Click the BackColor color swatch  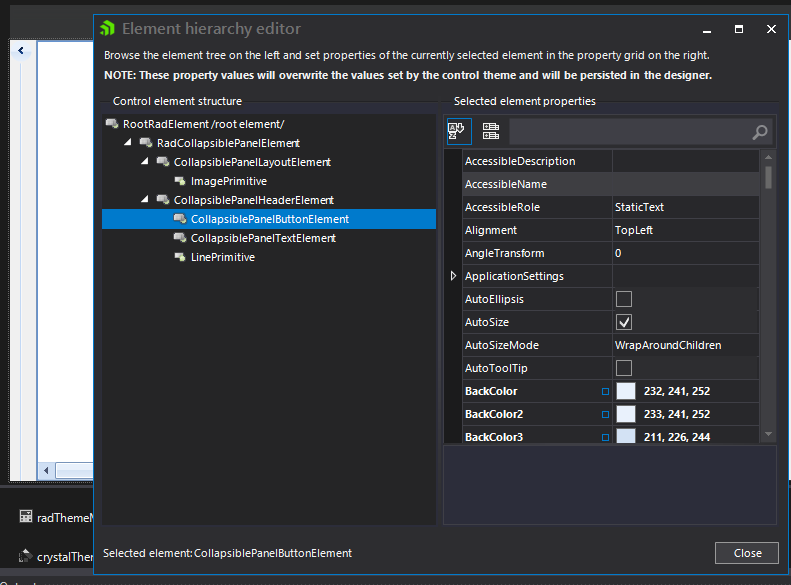[x=626, y=391]
